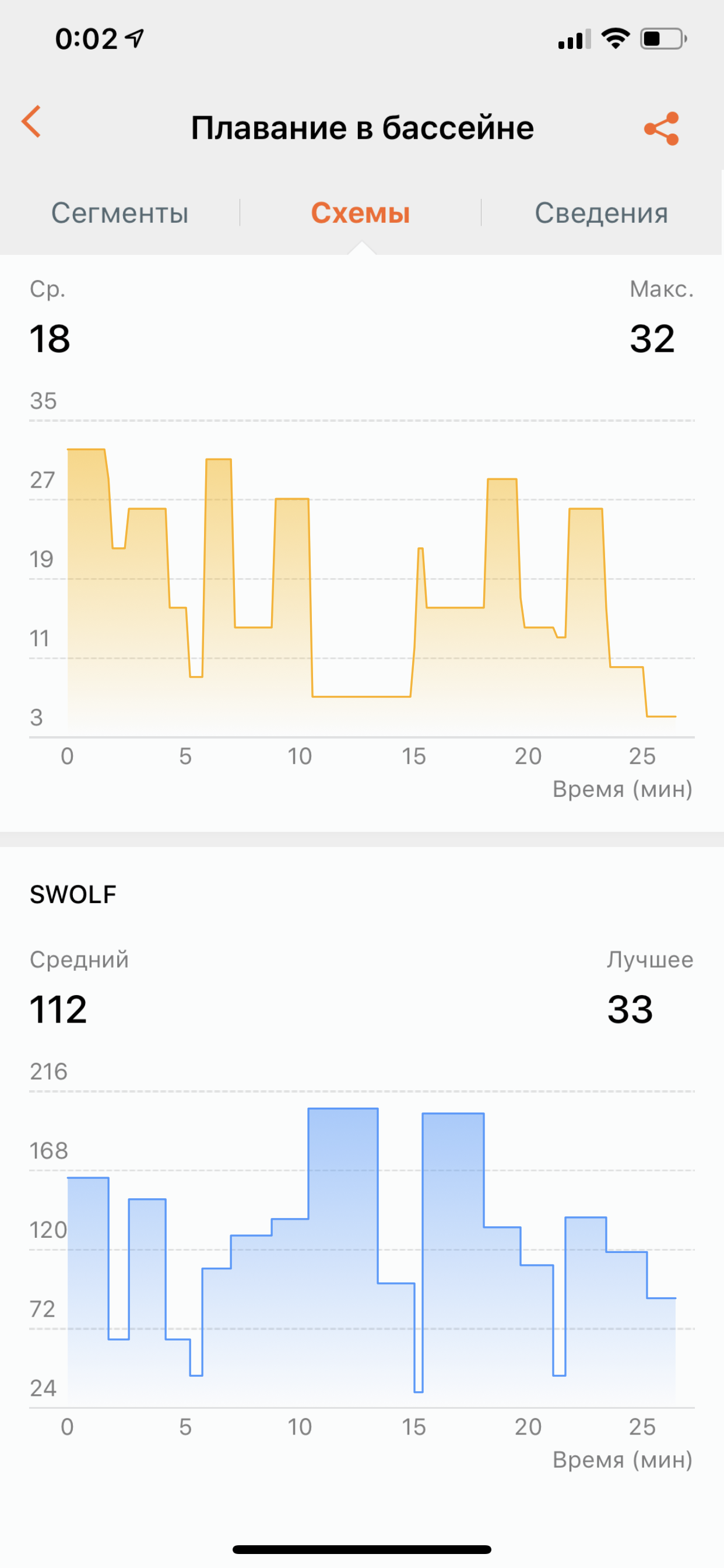Tap the battery indicator icon

663,39
